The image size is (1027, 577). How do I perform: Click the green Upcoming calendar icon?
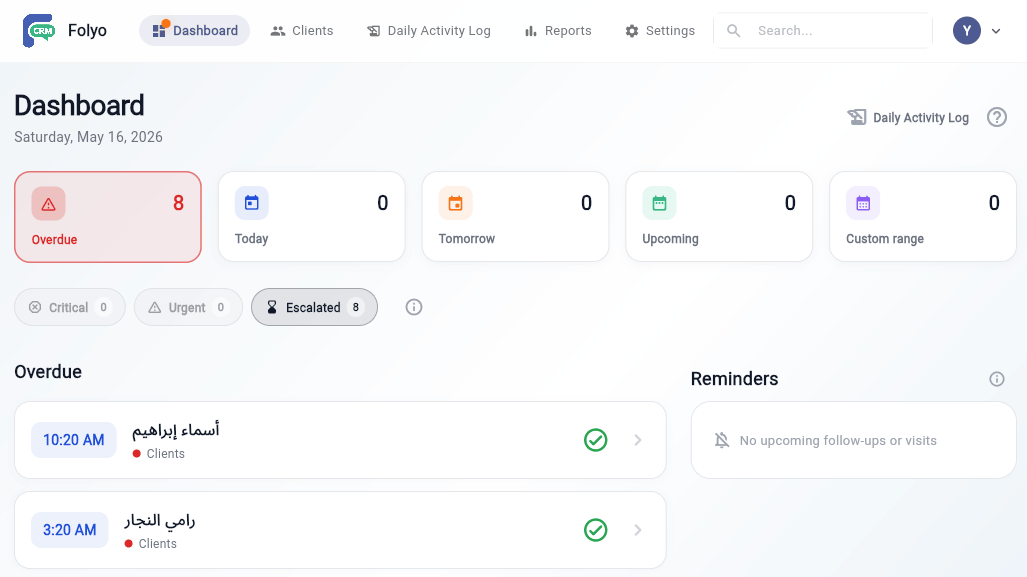point(660,204)
